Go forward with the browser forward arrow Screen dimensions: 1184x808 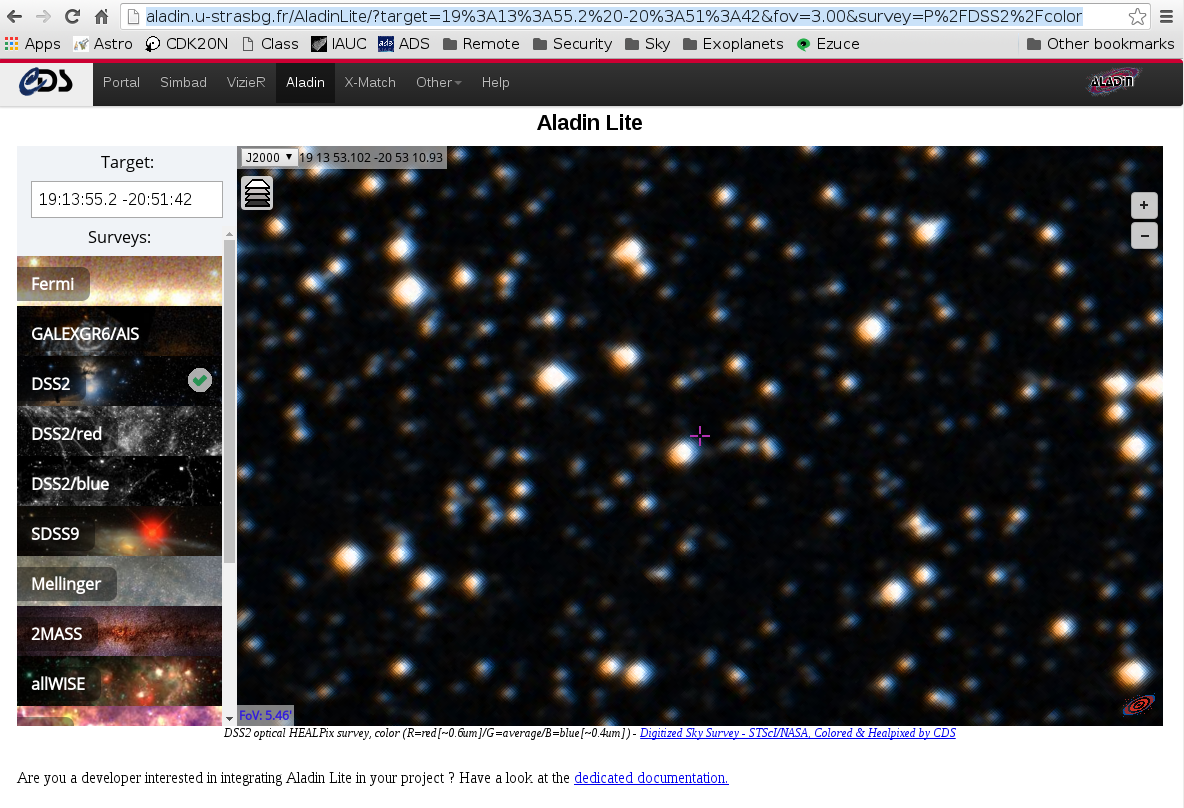[43, 16]
